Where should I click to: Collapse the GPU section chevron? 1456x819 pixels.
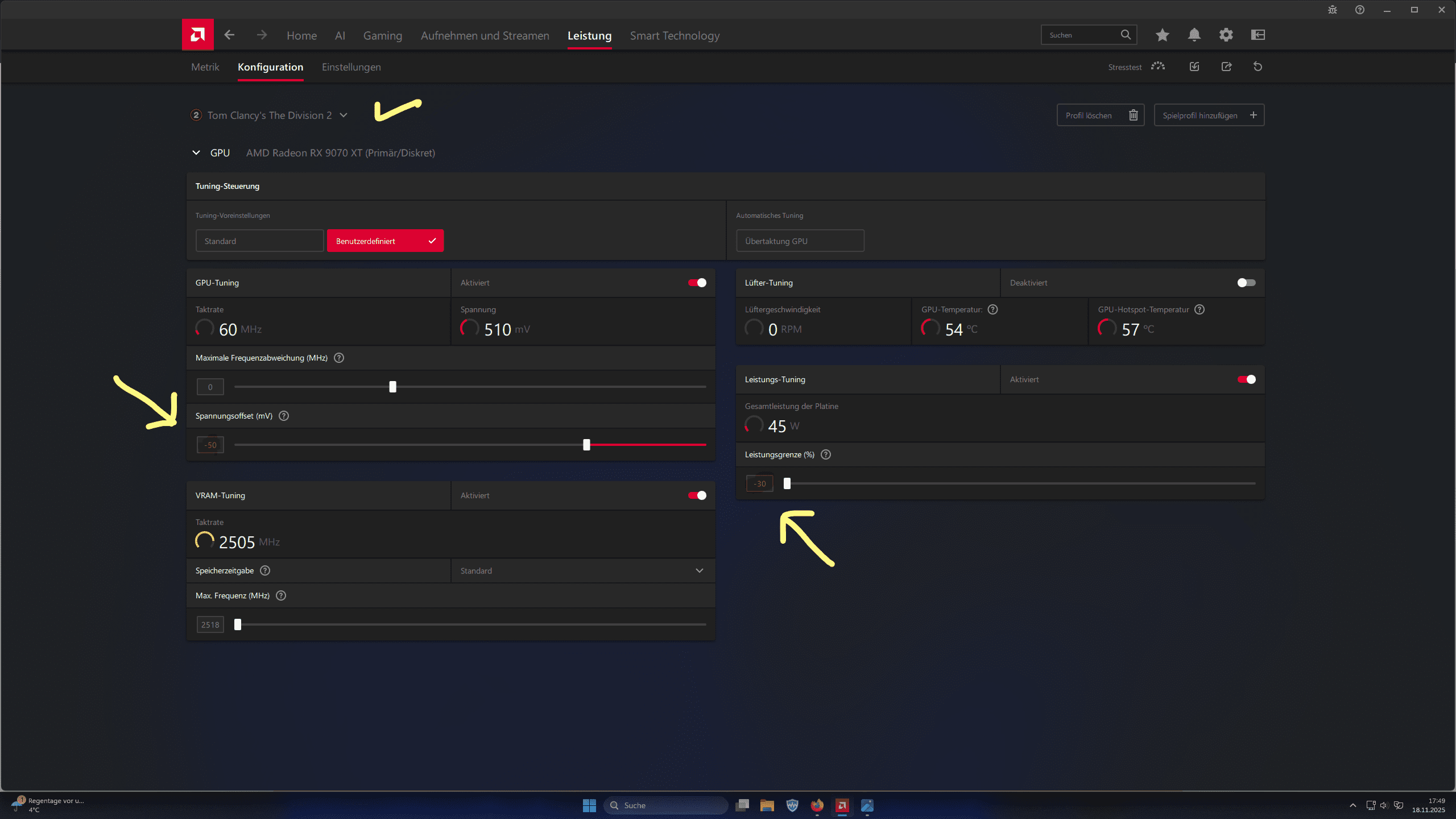196,152
